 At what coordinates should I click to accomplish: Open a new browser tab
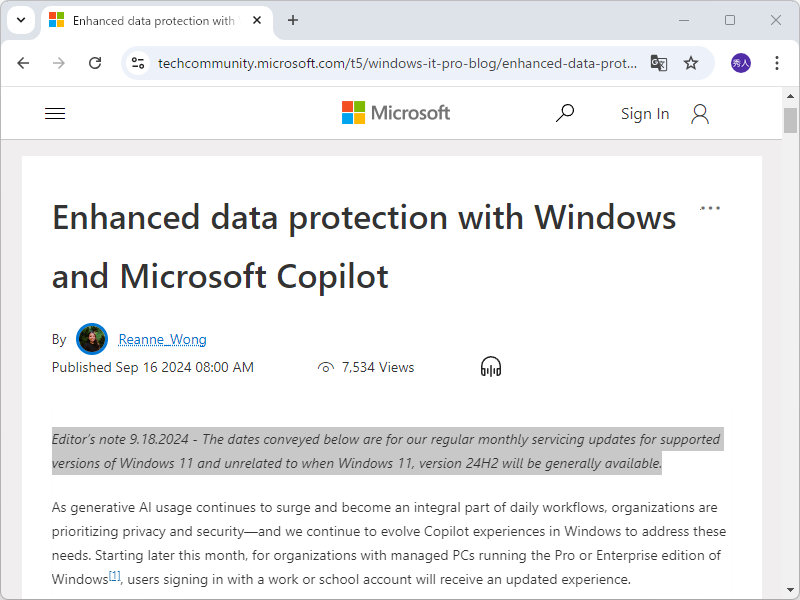(293, 20)
